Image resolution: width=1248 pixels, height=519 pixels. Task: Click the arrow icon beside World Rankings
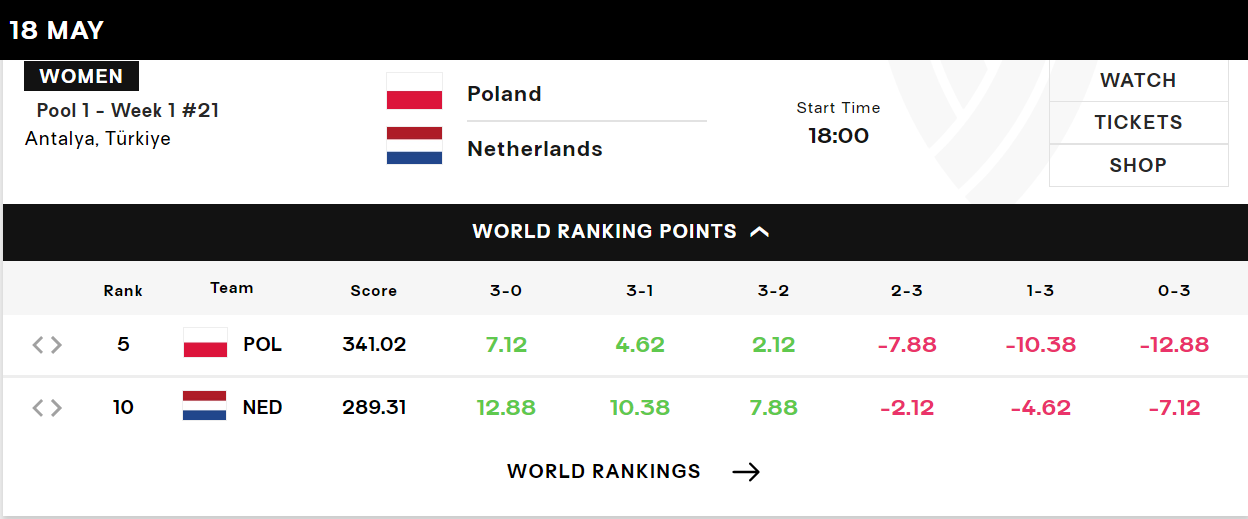(746, 472)
